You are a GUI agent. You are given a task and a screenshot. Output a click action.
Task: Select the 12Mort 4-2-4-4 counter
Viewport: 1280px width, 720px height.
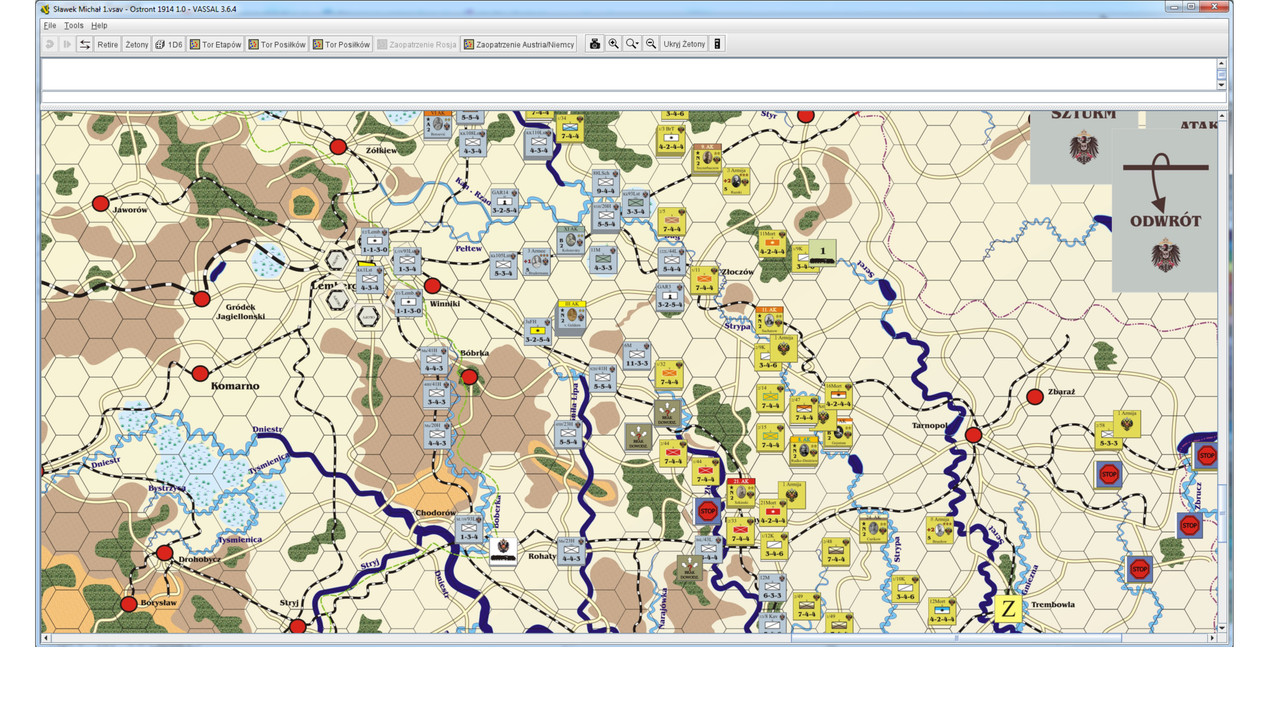(941, 612)
